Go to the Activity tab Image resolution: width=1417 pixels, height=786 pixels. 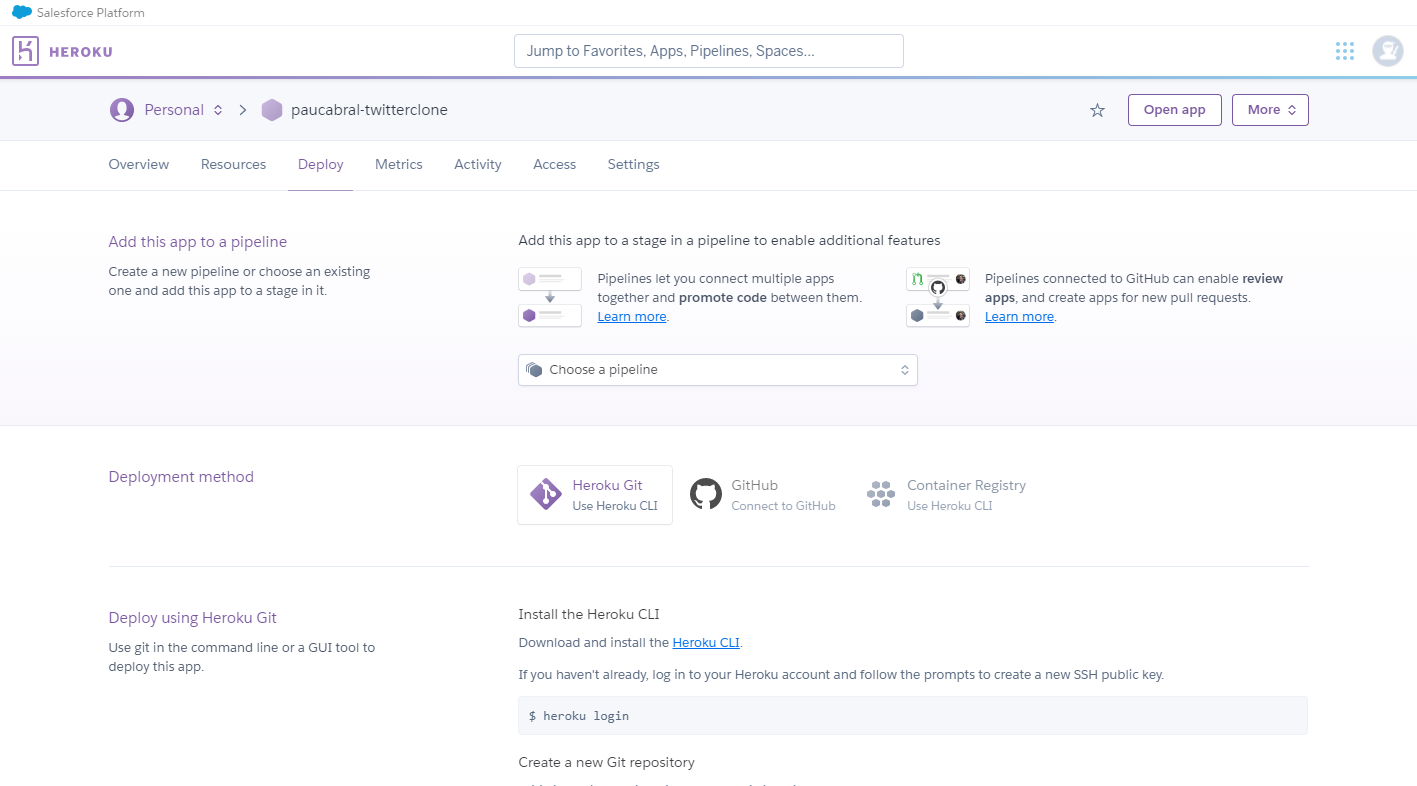tap(478, 164)
